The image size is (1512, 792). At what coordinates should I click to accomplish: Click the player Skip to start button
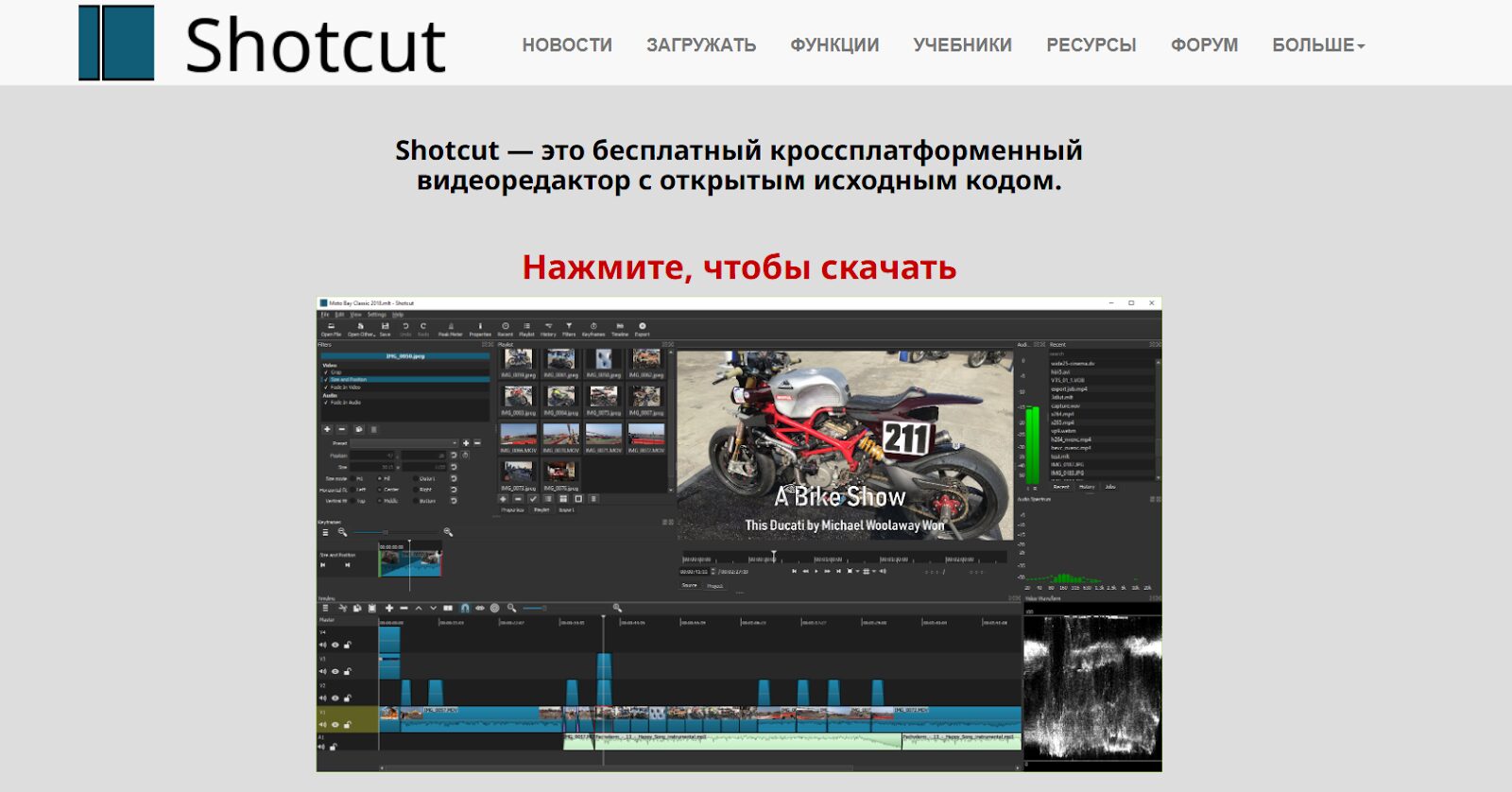pos(794,571)
